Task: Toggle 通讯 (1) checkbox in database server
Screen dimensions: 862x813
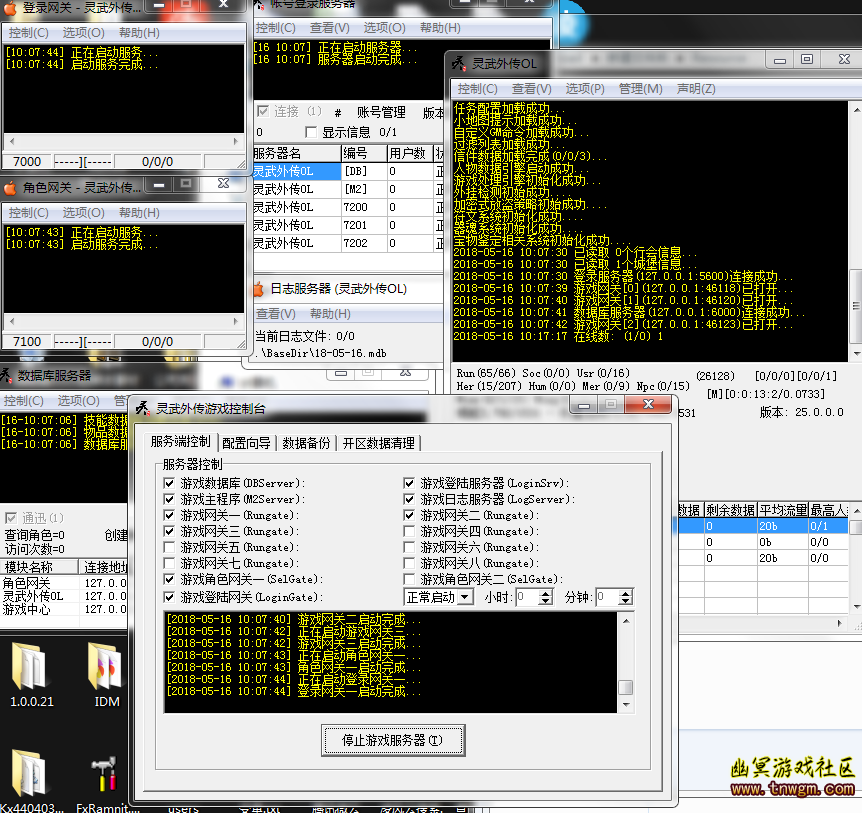Action: pos(10,518)
